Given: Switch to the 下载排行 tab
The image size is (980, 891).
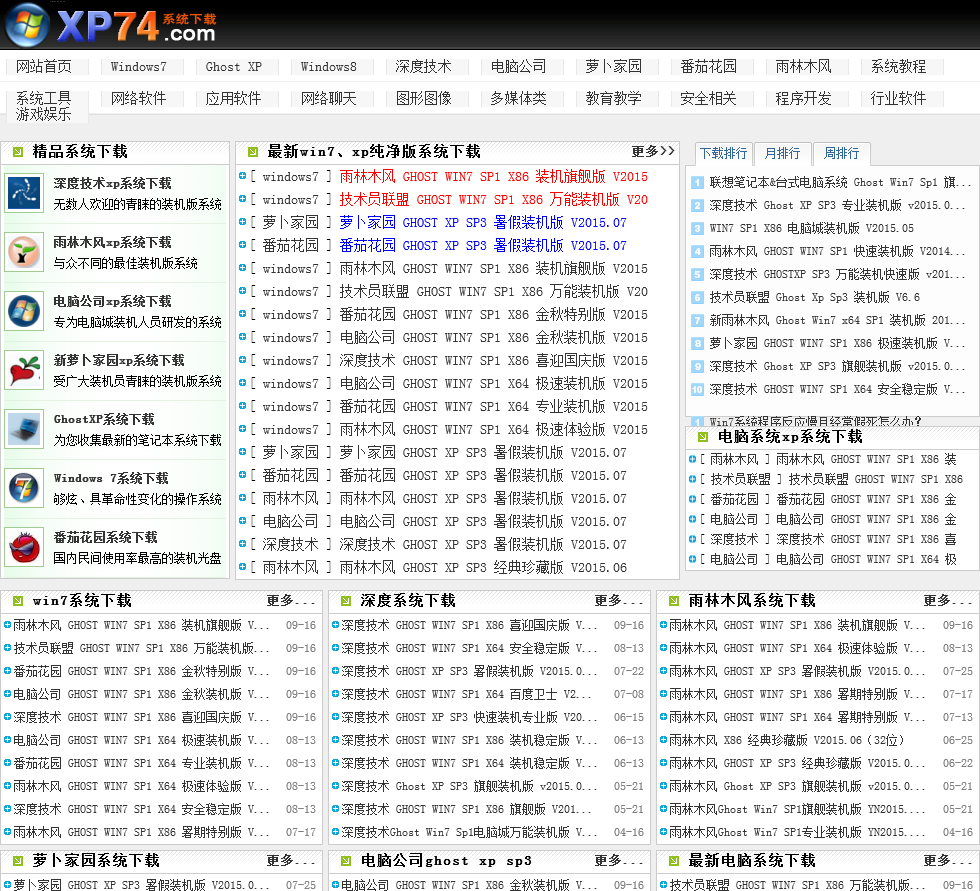Looking at the screenshot, I should pyautogui.click(x=723, y=154).
